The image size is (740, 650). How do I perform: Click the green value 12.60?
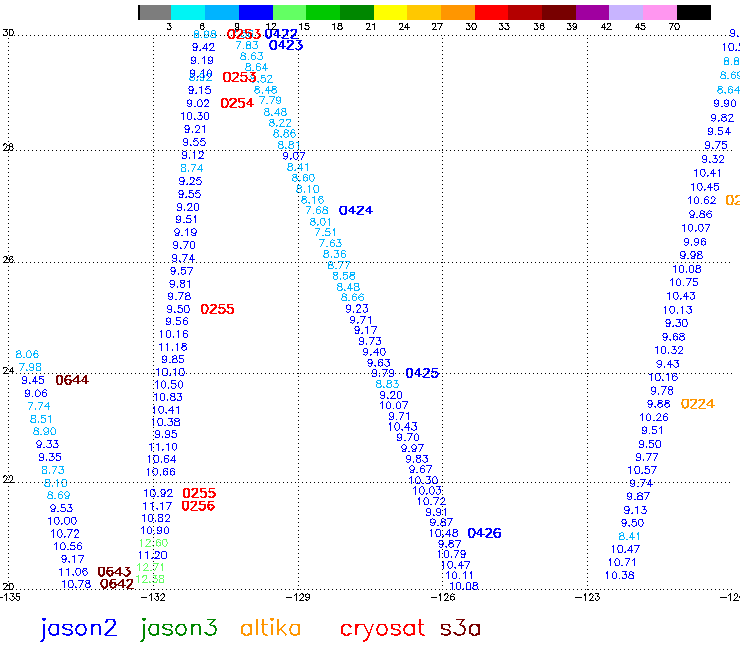153,543
